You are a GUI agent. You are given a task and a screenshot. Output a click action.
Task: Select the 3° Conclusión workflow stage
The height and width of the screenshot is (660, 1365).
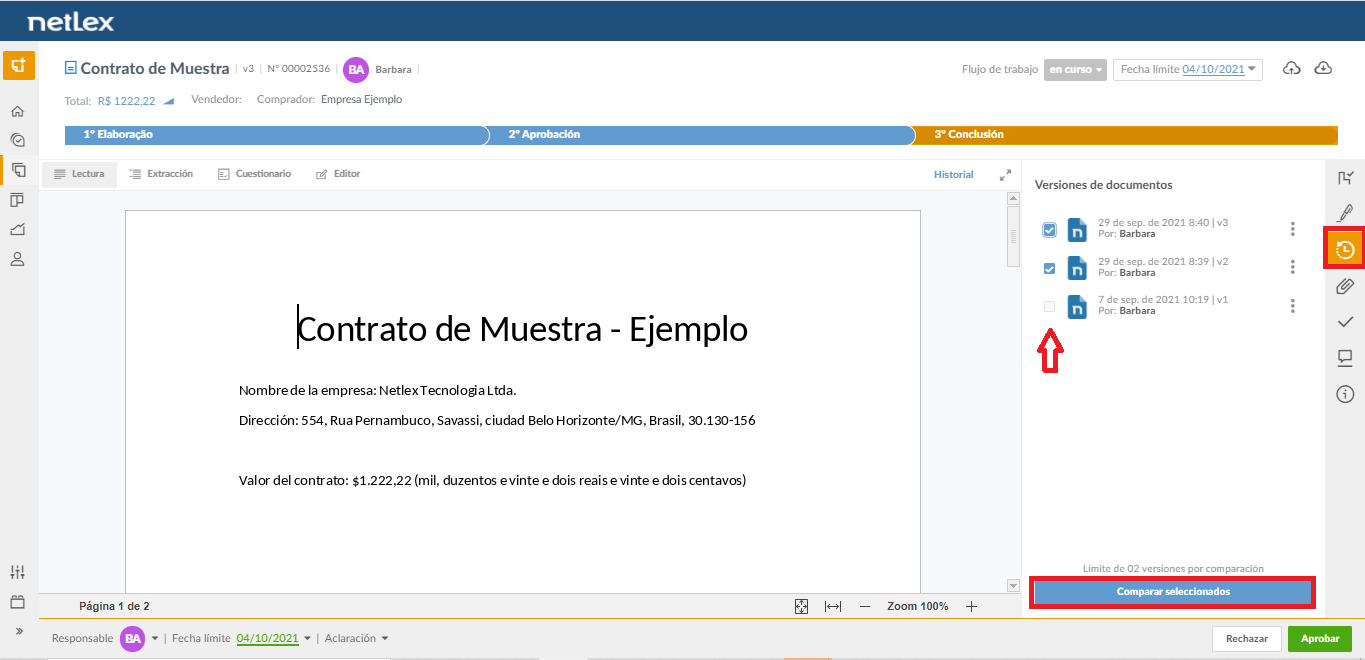[1126, 134]
